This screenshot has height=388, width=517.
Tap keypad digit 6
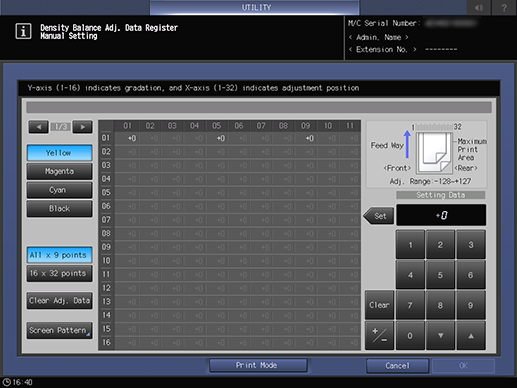[x=471, y=275]
